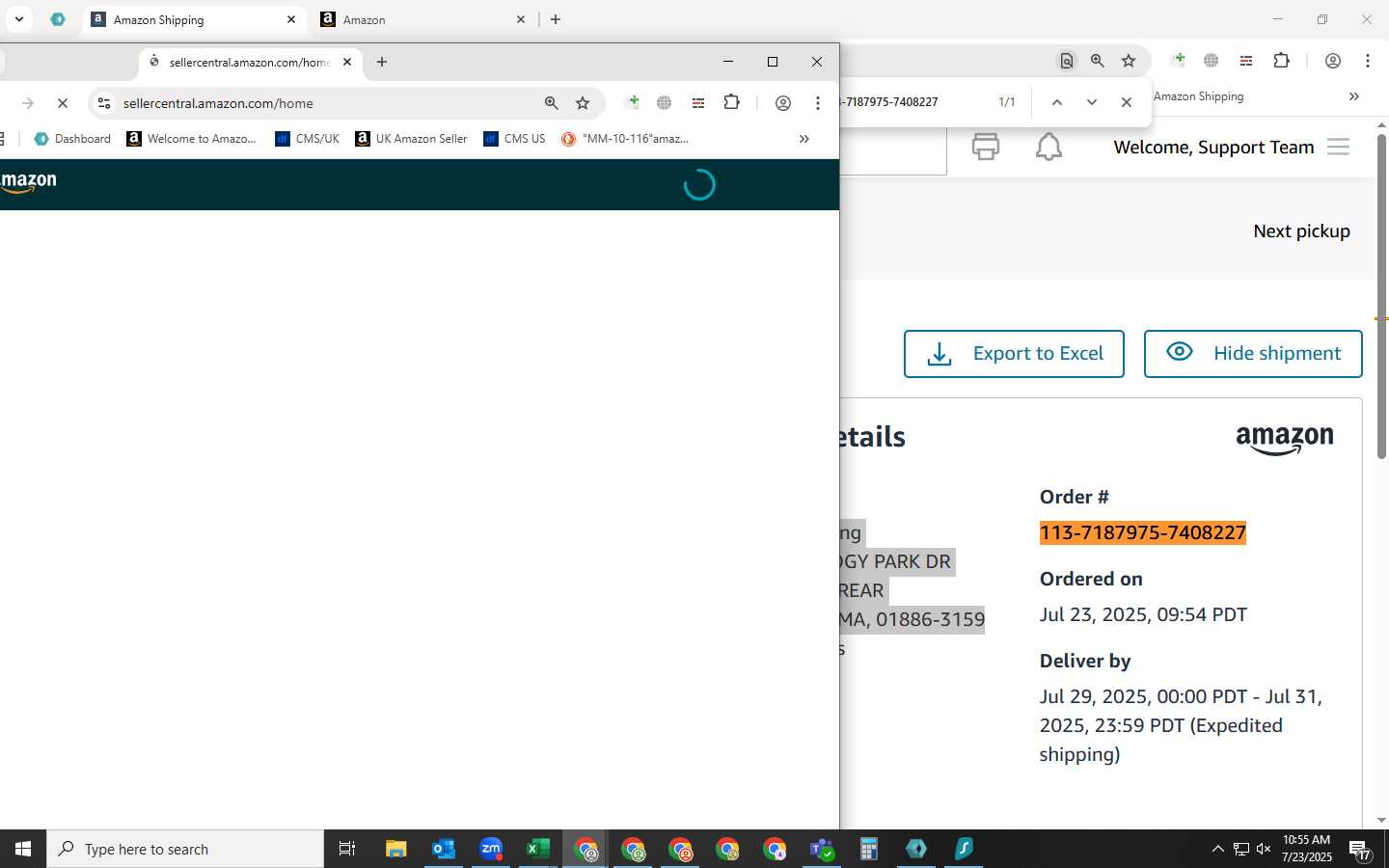This screenshot has width=1389, height=868.
Task: Open a new tab in the back window
Action: click(x=556, y=19)
